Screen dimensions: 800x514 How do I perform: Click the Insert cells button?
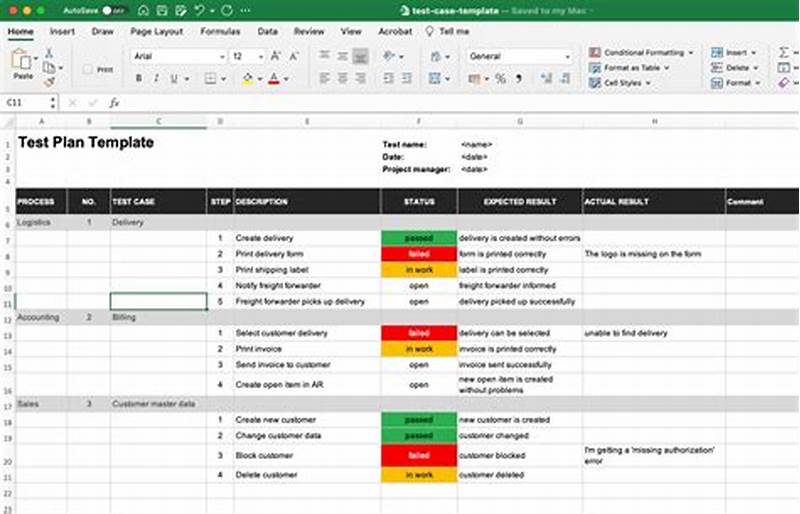(734, 52)
